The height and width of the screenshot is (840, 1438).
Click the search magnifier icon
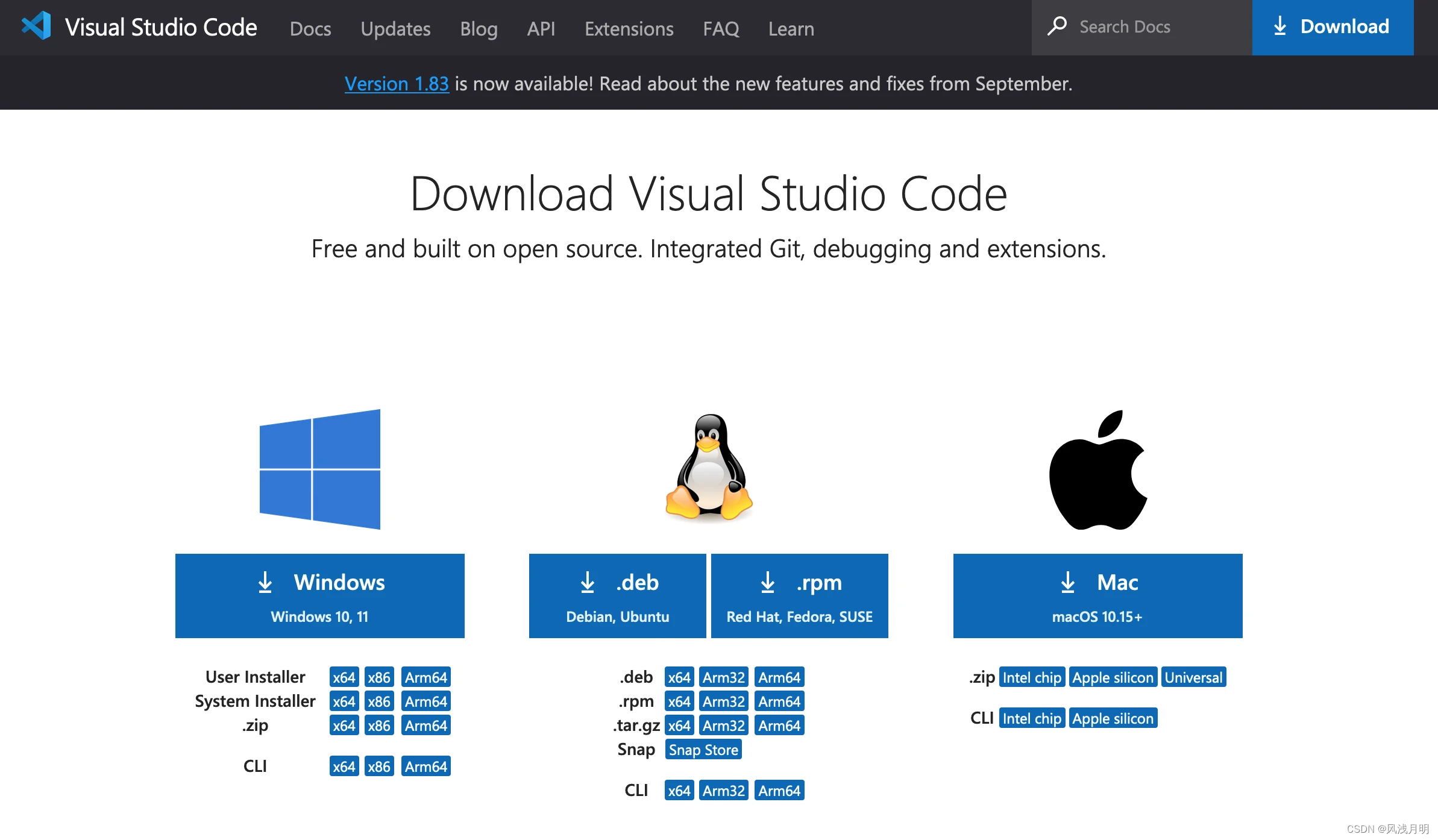pos(1057,26)
